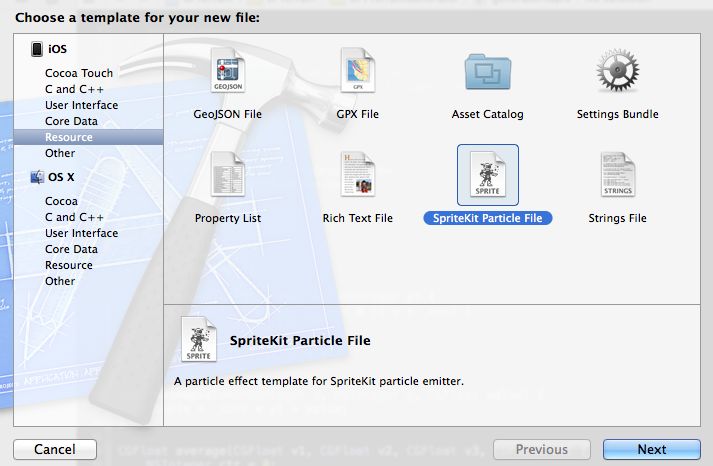Select the Settings Bundle gear icon
The width and height of the screenshot is (713, 466).
click(x=618, y=70)
